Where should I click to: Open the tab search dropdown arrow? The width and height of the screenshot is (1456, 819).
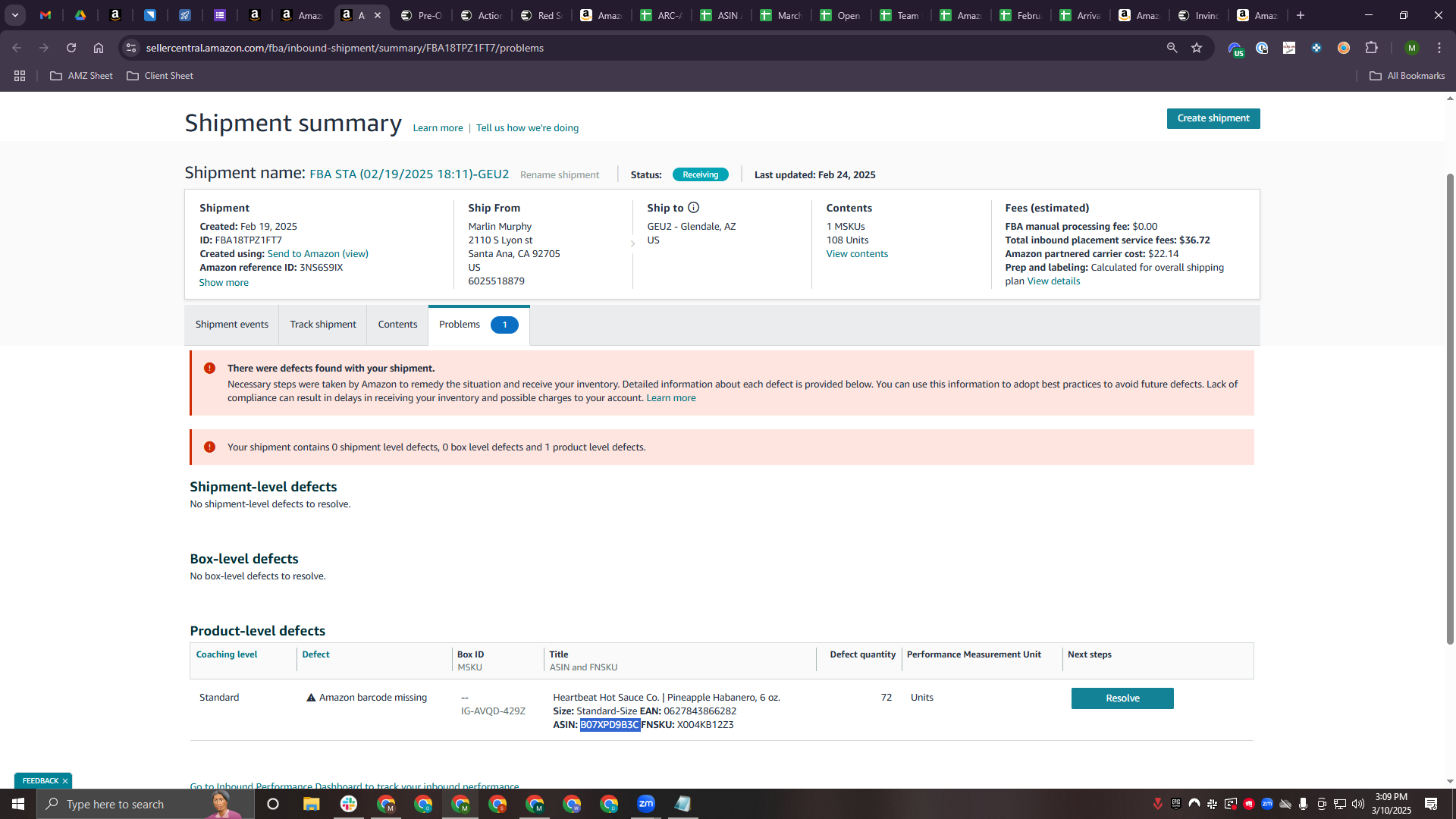click(x=15, y=15)
